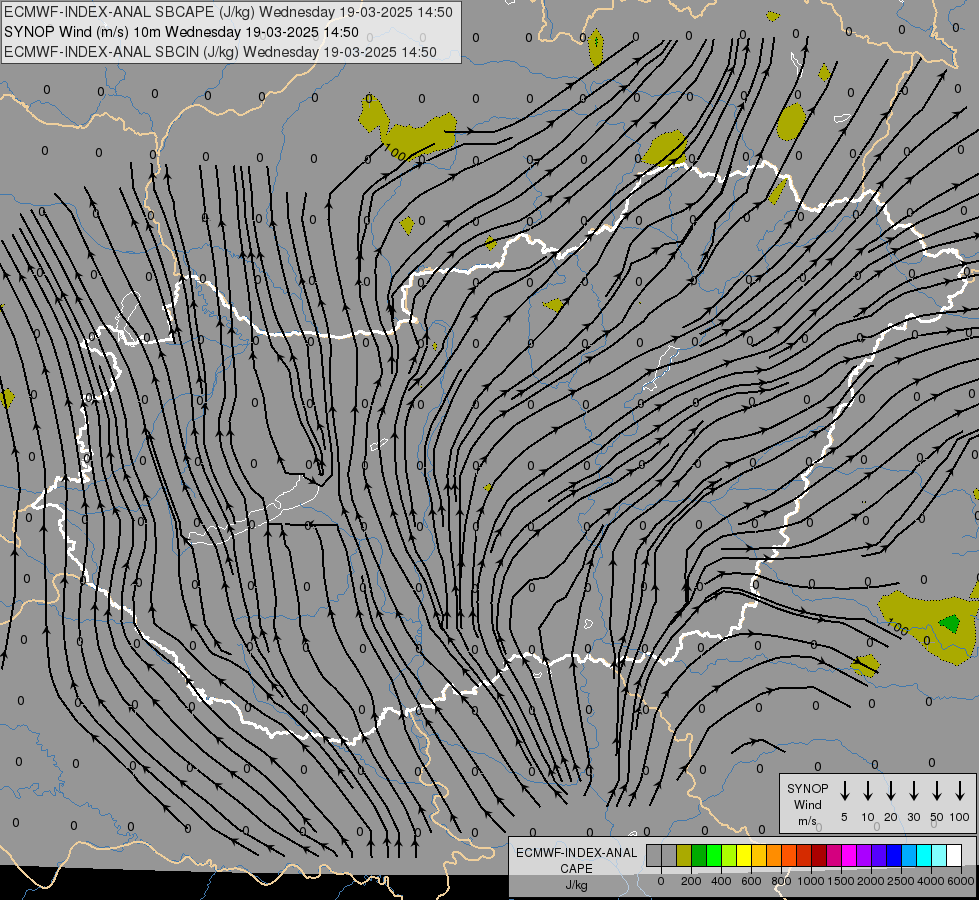Click the 1500 tick label on the color scale
The width and height of the screenshot is (979, 900).
(x=841, y=881)
